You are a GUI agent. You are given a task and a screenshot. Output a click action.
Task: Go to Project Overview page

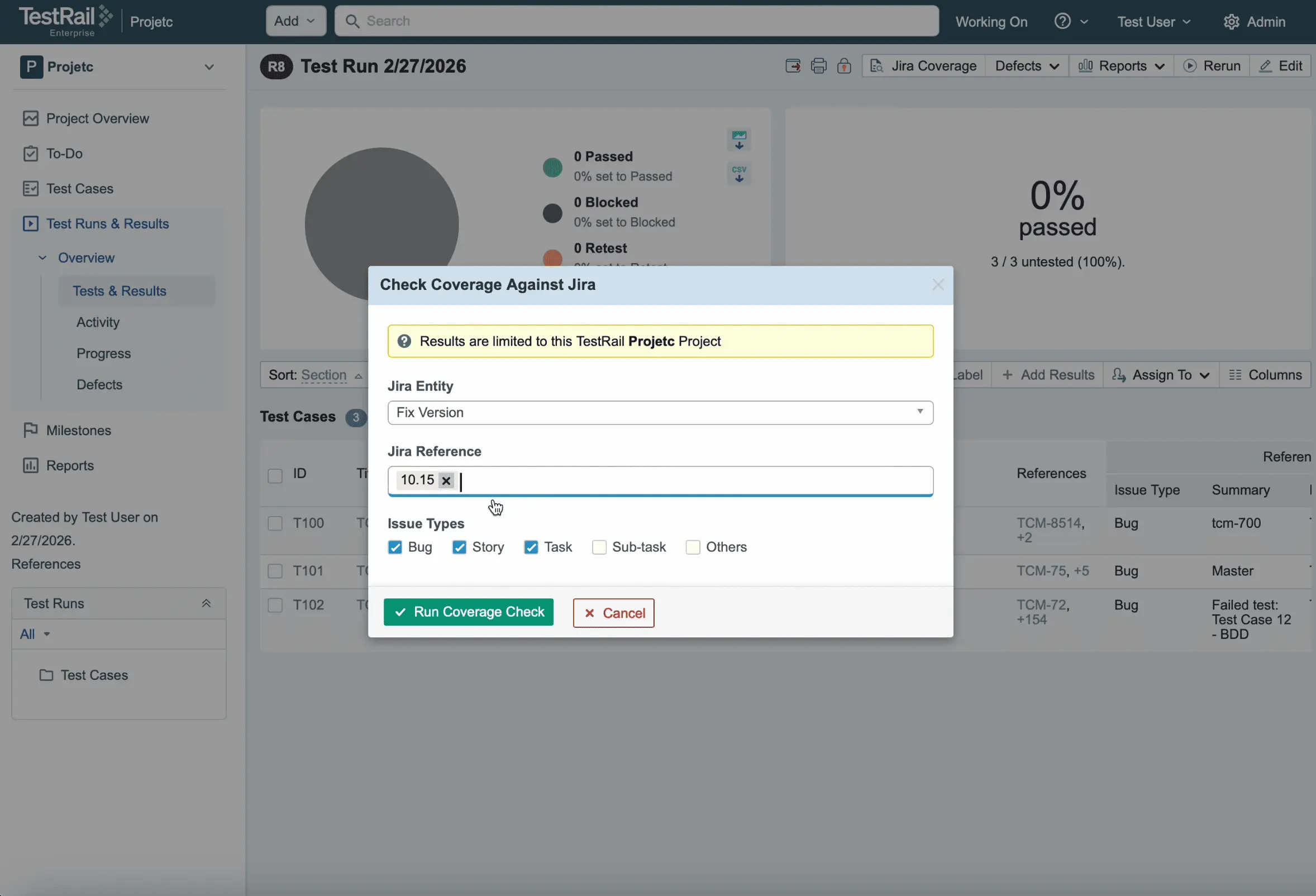pyautogui.click(x=97, y=118)
